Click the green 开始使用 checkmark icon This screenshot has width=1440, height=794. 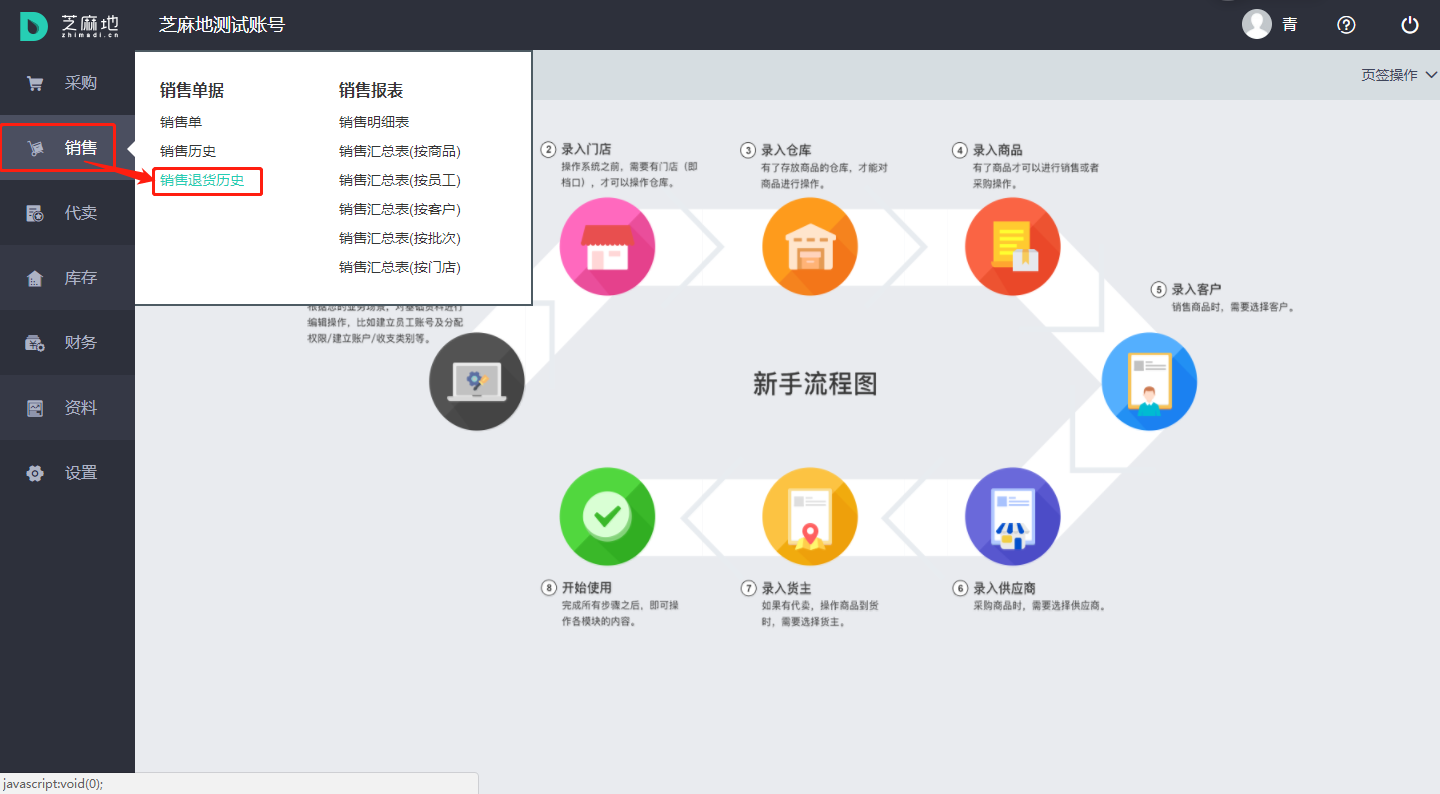click(x=607, y=517)
